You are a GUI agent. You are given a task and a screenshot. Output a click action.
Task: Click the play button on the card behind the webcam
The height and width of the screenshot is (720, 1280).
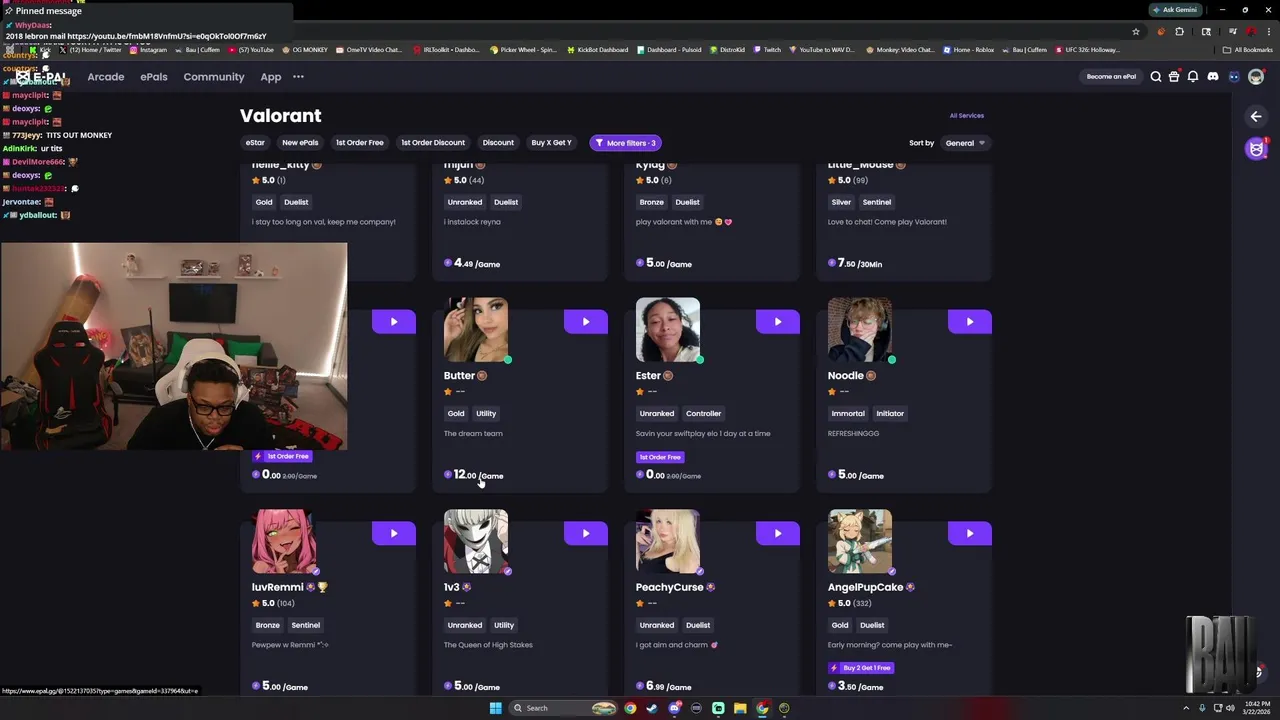click(x=394, y=321)
